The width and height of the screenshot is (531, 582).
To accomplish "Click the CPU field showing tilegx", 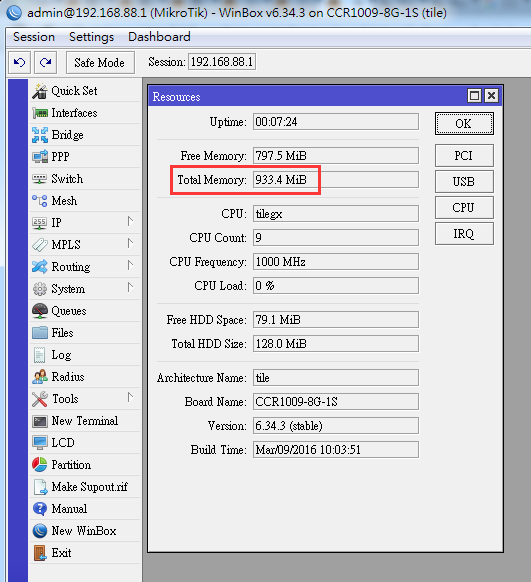I will [336, 214].
